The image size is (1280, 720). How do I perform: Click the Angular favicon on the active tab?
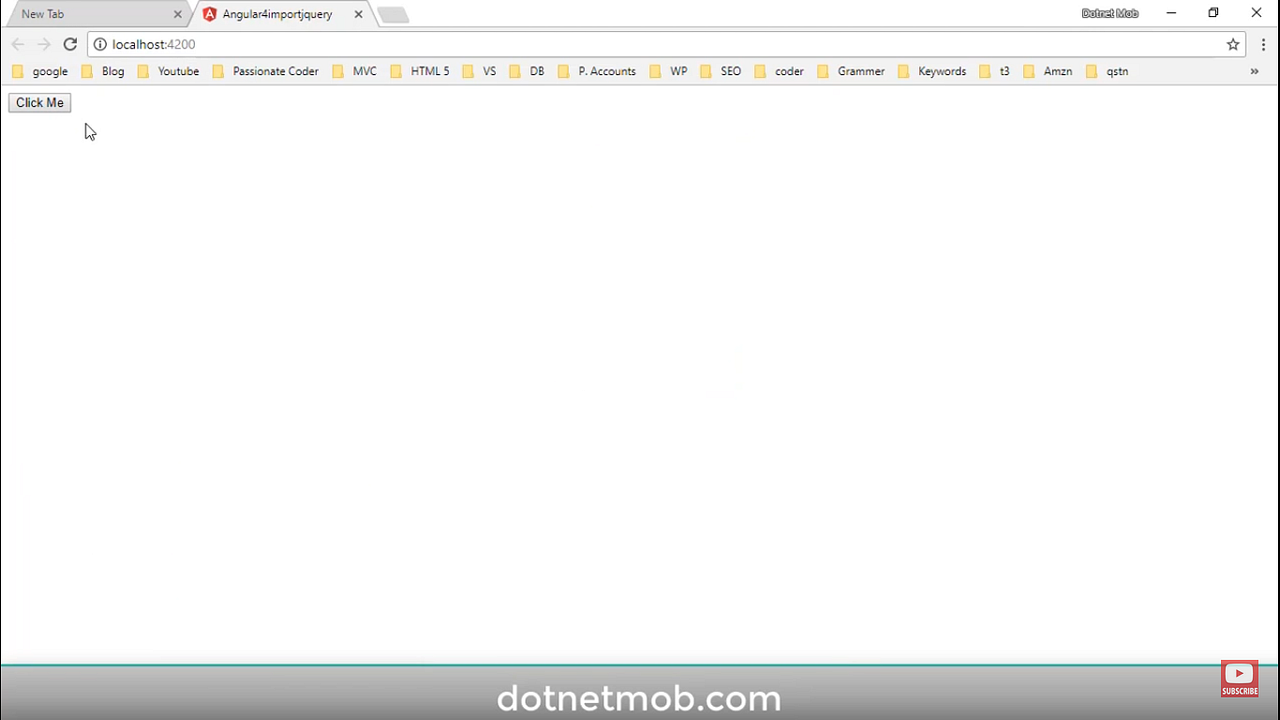[210, 13]
